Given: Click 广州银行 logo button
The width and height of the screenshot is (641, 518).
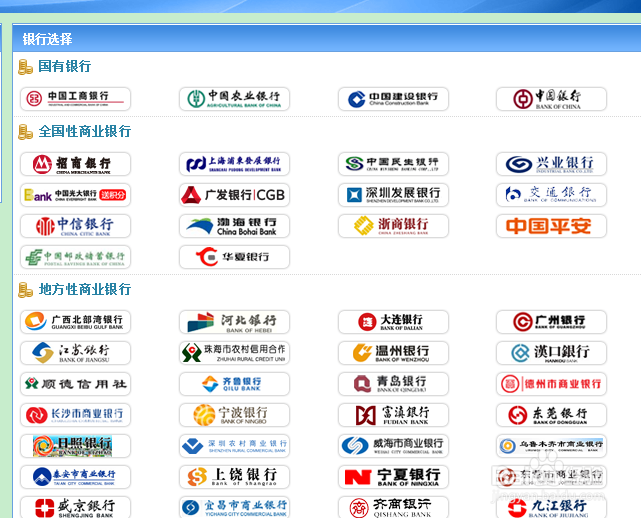Looking at the screenshot, I should click(551, 322).
